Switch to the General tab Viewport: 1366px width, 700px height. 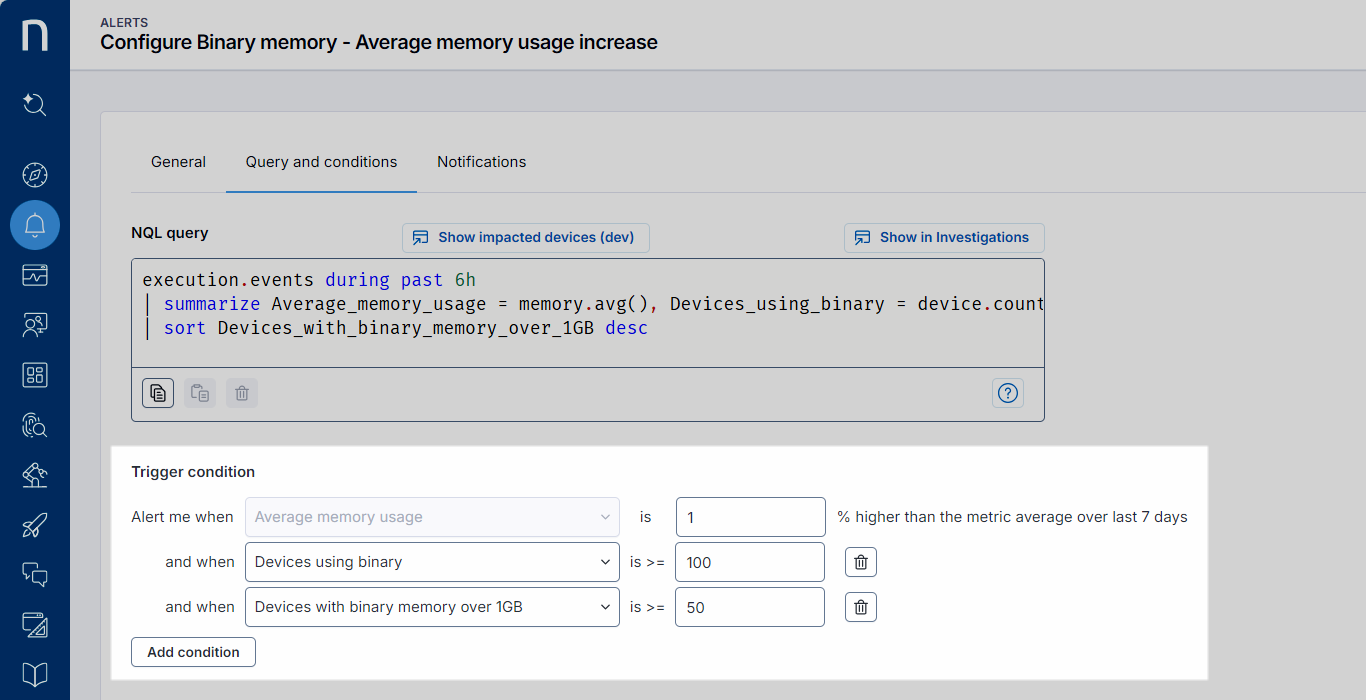178,162
